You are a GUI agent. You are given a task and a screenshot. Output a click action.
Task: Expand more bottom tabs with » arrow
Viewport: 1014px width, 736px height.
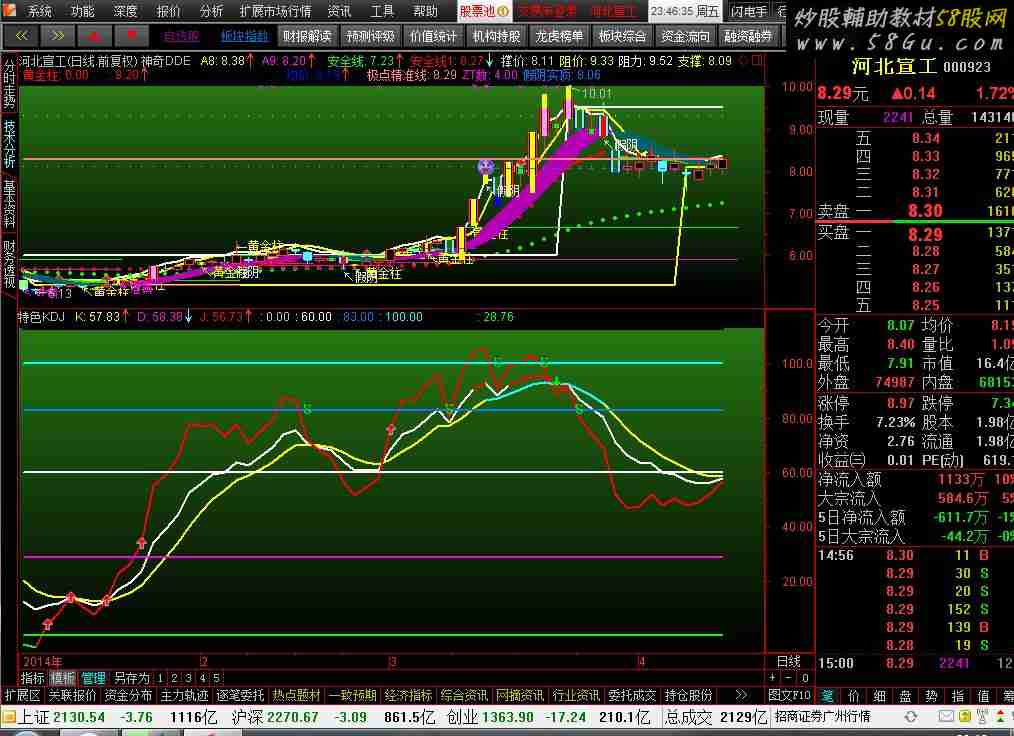tap(741, 695)
